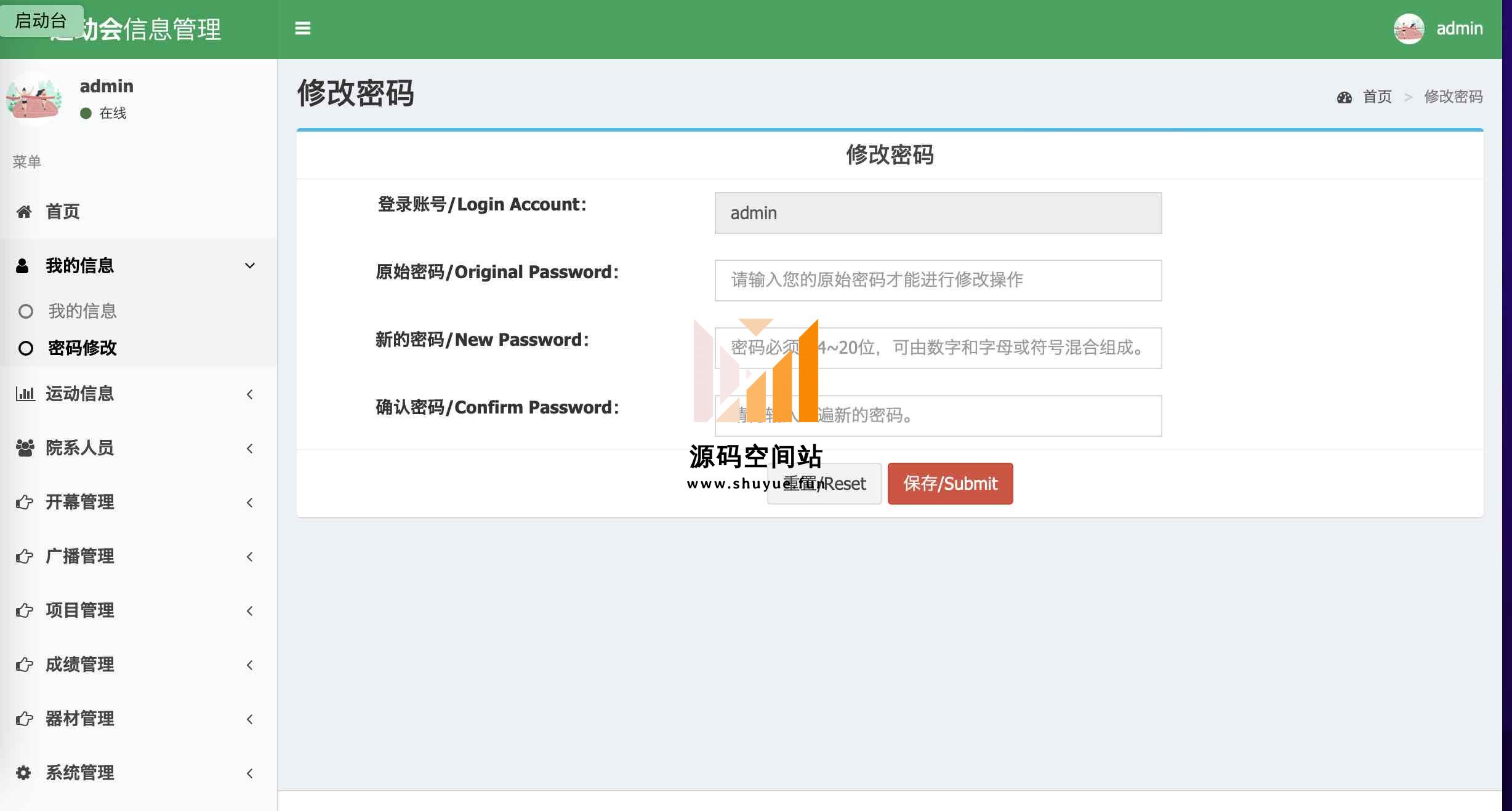Viewport: 1512px width, 811px height.
Task: Click the 启动台 tooltip label
Action: click(41, 21)
